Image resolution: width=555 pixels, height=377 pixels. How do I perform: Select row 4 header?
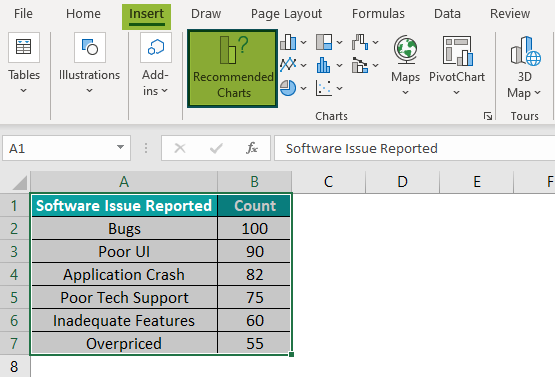coord(15,274)
